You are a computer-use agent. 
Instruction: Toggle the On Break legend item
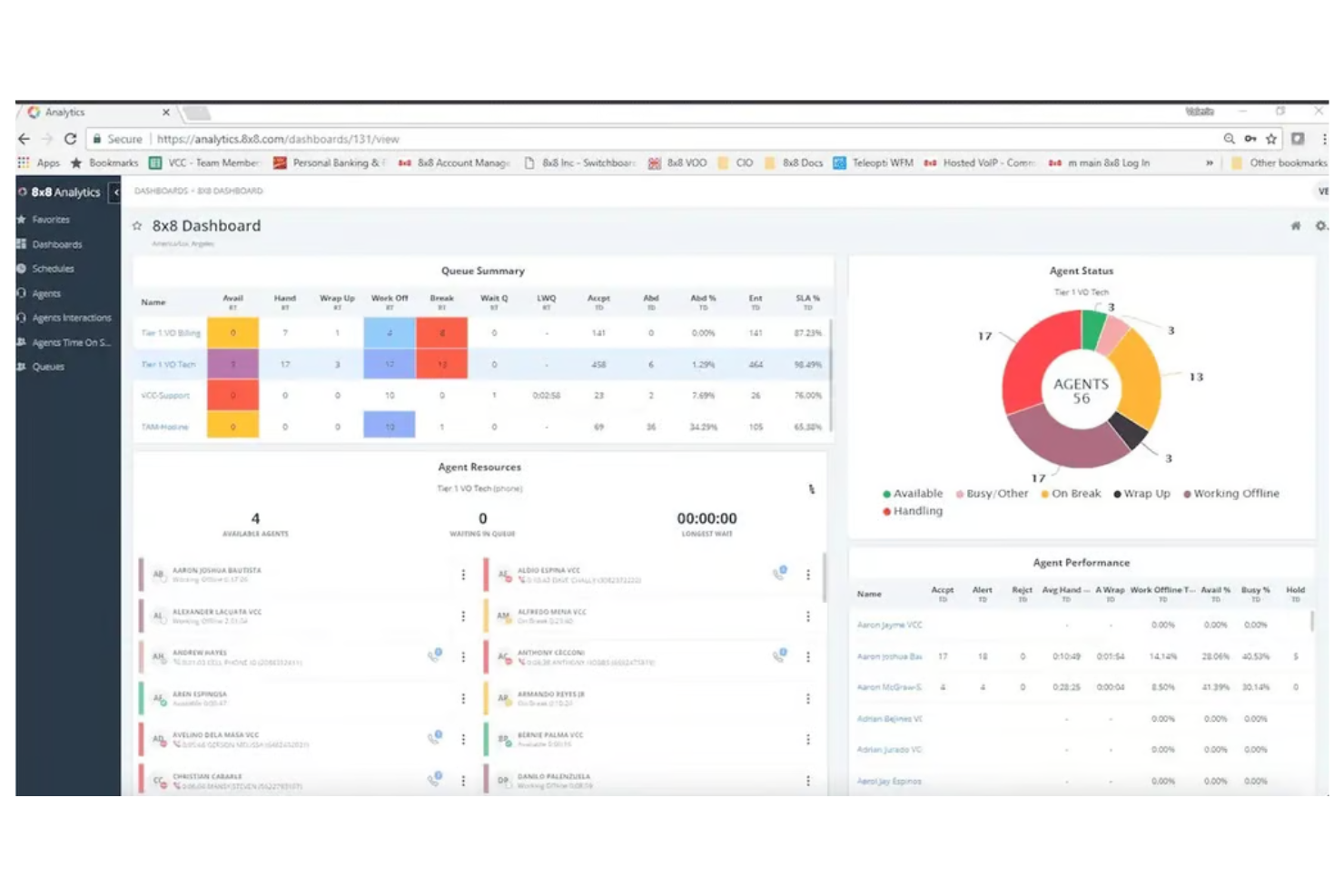click(1071, 494)
